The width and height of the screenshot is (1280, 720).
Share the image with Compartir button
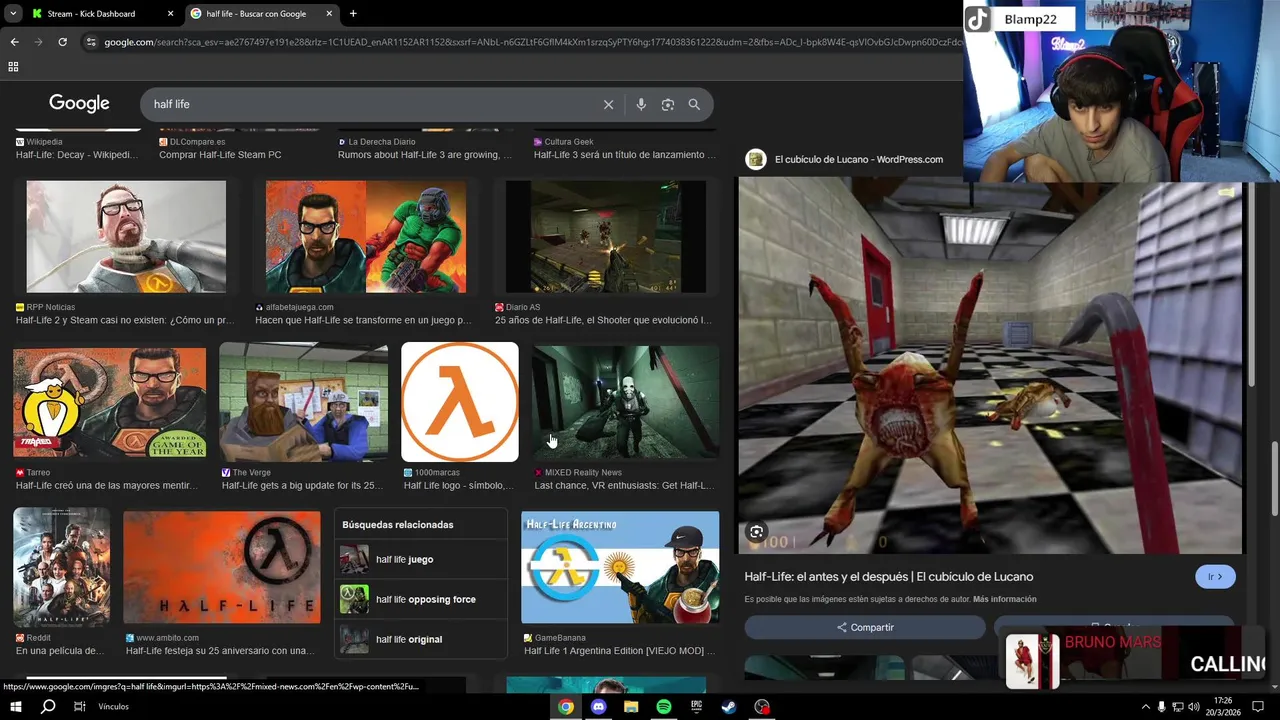pyautogui.click(x=865, y=627)
